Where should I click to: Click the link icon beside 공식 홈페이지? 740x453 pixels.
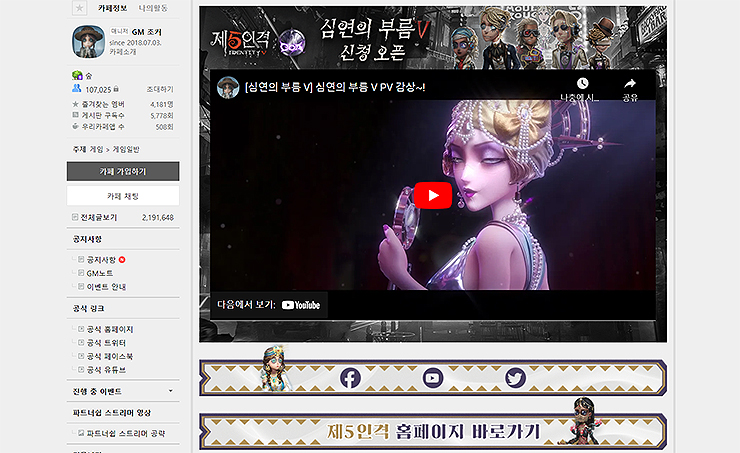[81, 329]
